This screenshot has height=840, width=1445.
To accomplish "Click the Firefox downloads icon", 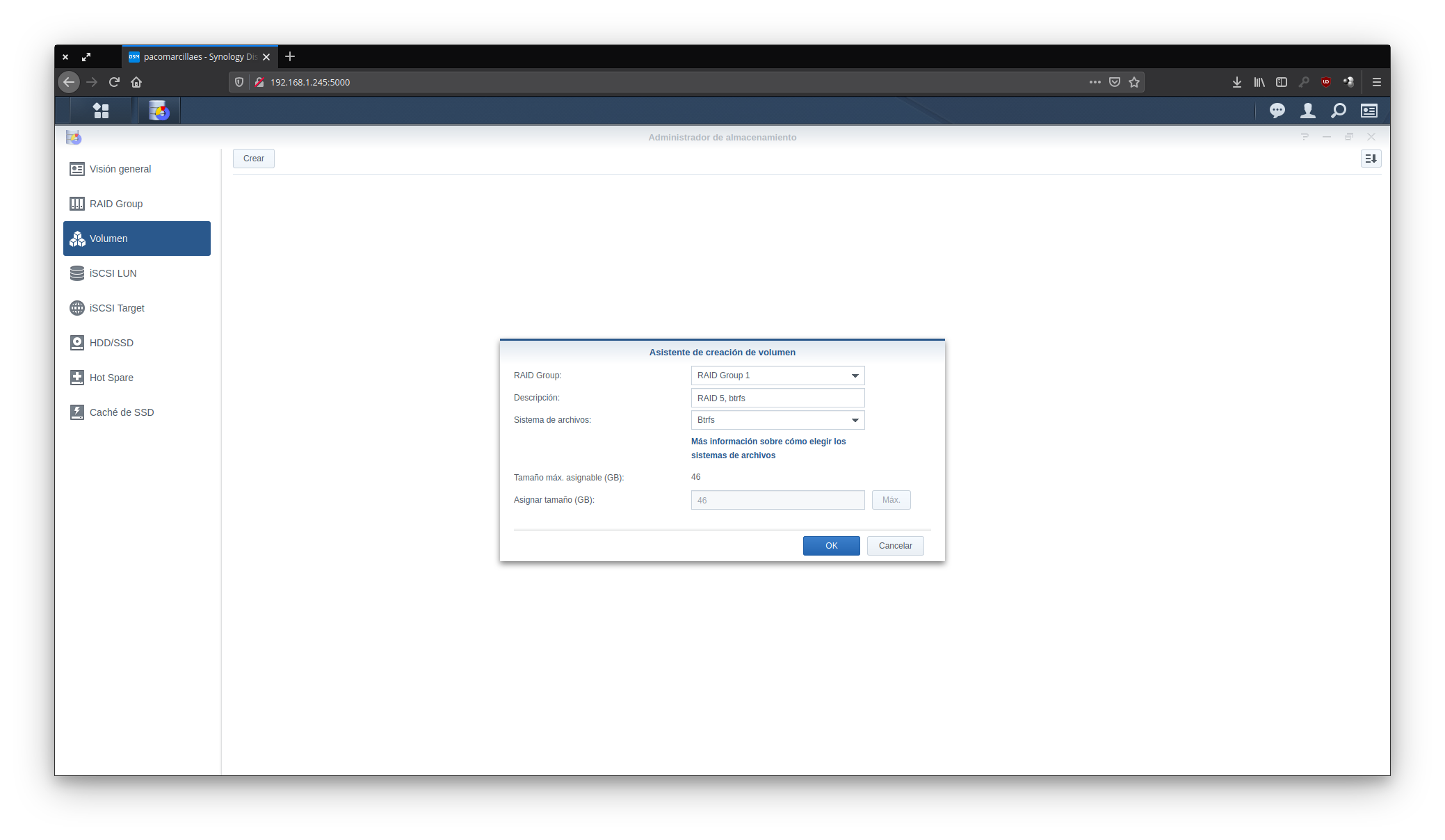I will [x=1236, y=82].
